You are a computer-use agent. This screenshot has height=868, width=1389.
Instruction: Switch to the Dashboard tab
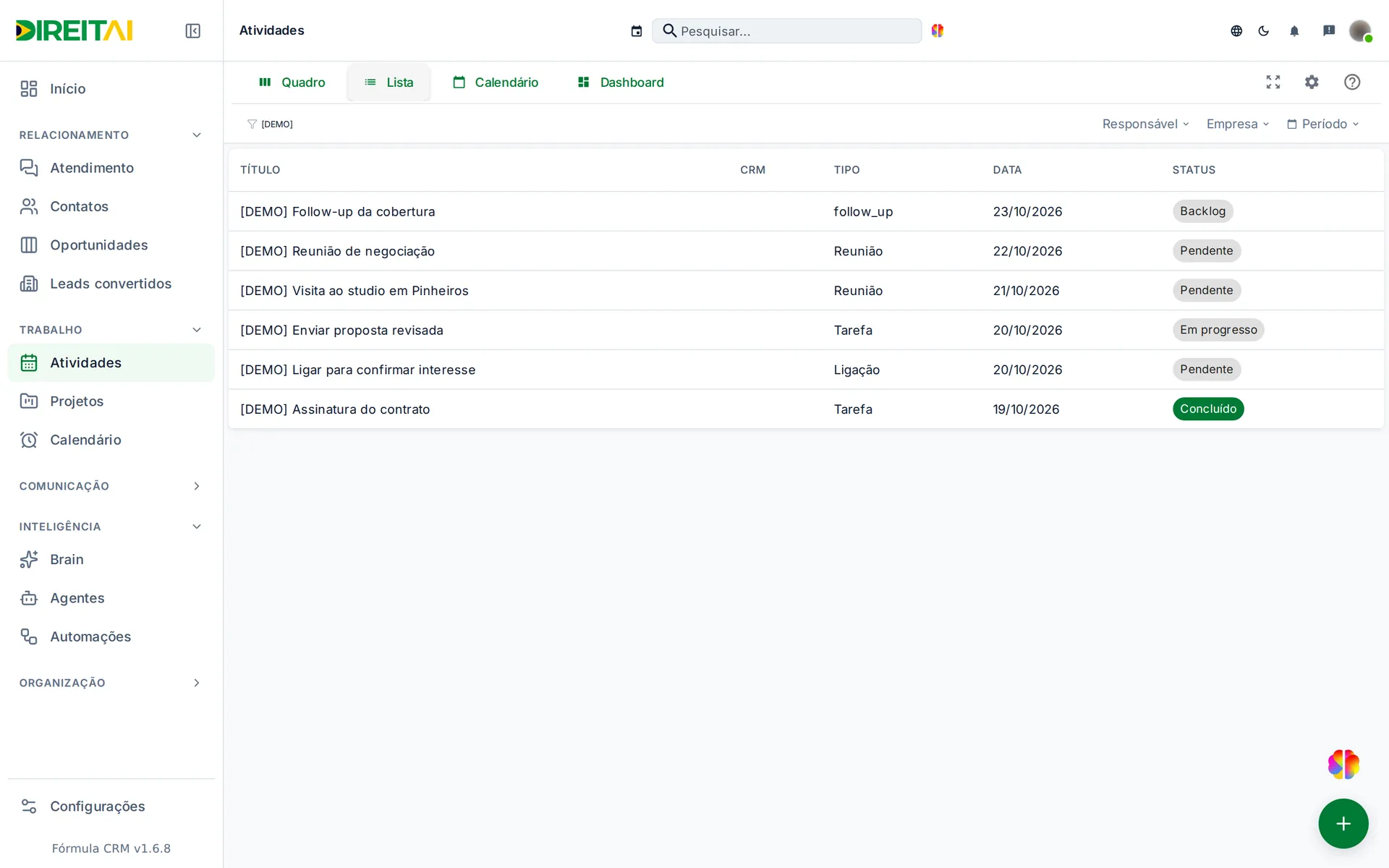[x=621, y=82]
